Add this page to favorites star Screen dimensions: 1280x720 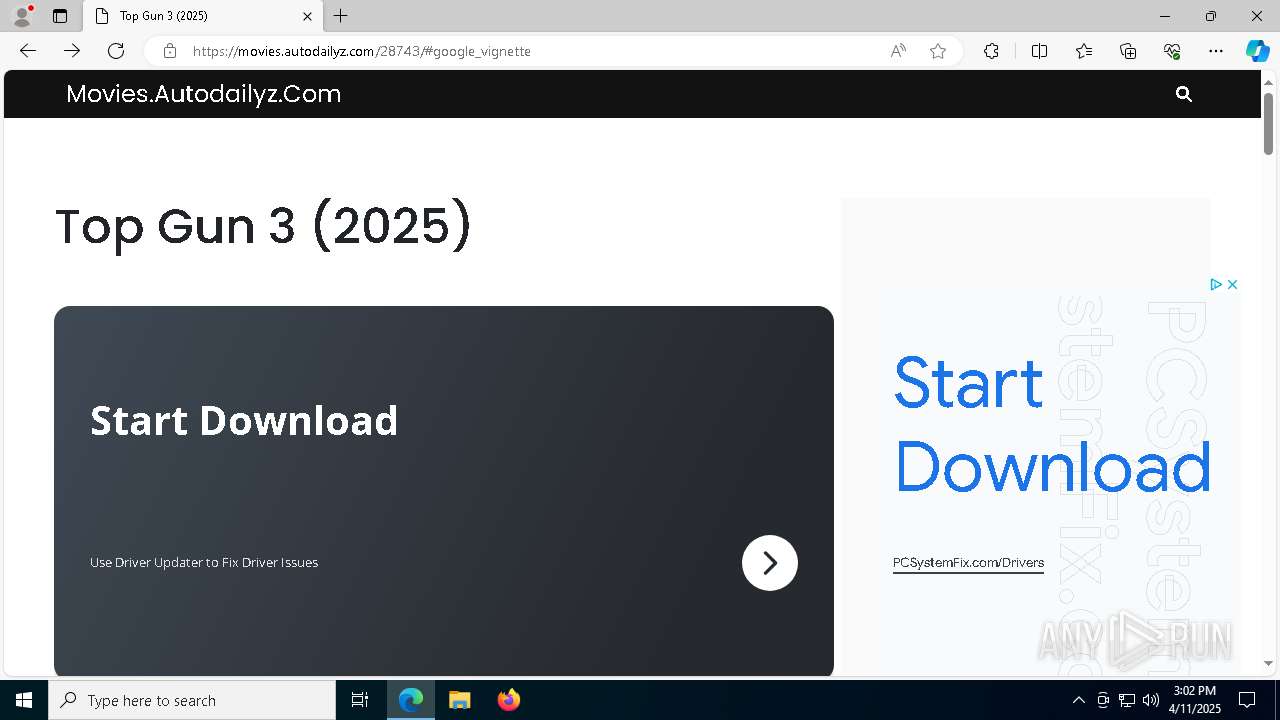(x=938, y=51)
